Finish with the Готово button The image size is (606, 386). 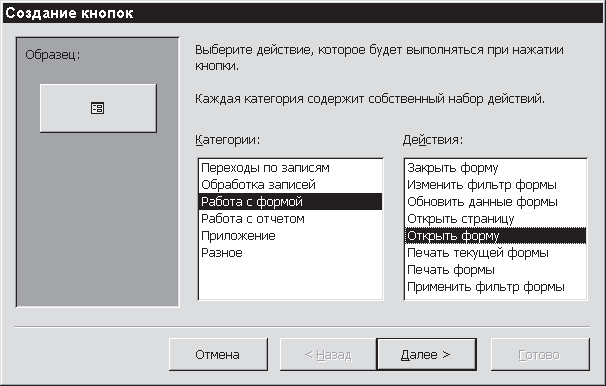[540, 354]
